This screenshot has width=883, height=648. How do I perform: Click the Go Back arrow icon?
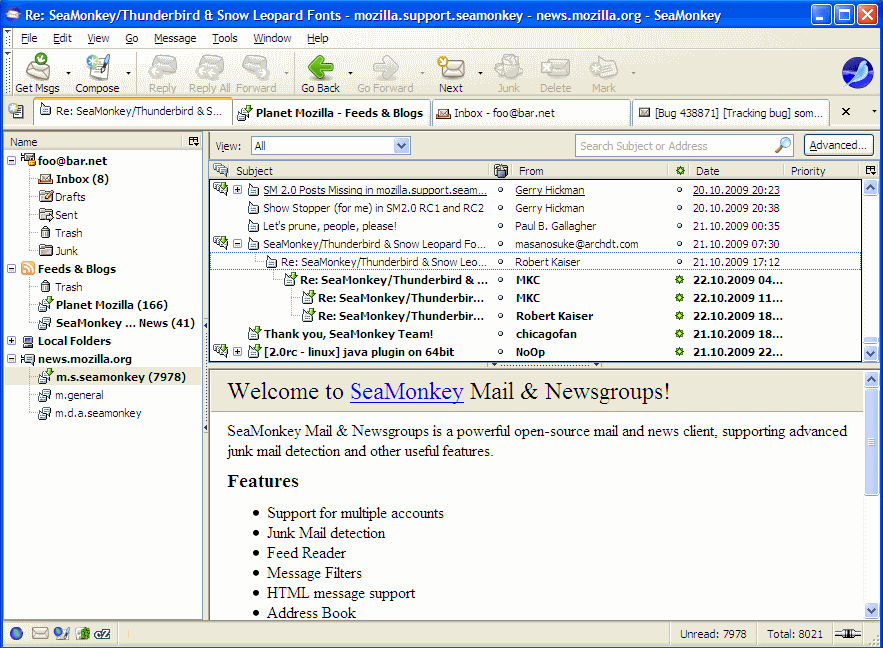click(321, 68)
